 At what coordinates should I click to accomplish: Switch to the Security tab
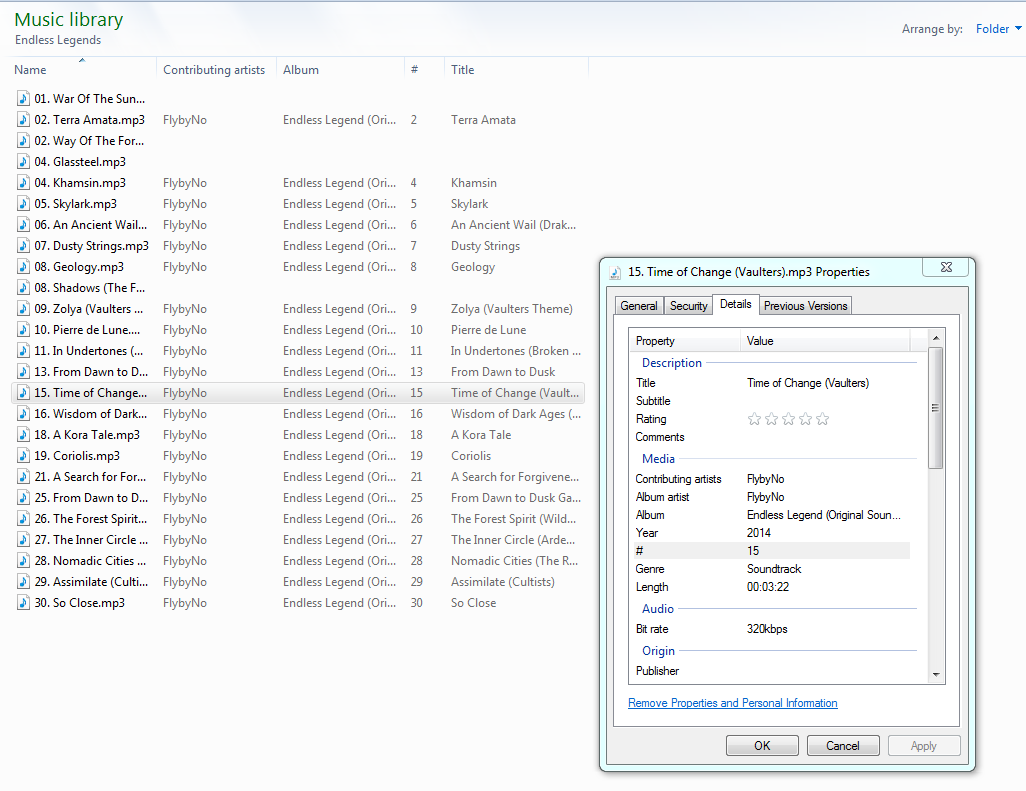pyautogui.click(x=688, y=306)
